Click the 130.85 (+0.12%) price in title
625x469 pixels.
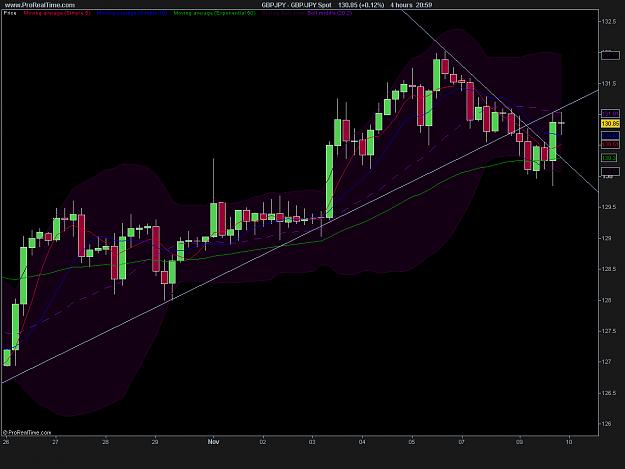tap(361, 5)
